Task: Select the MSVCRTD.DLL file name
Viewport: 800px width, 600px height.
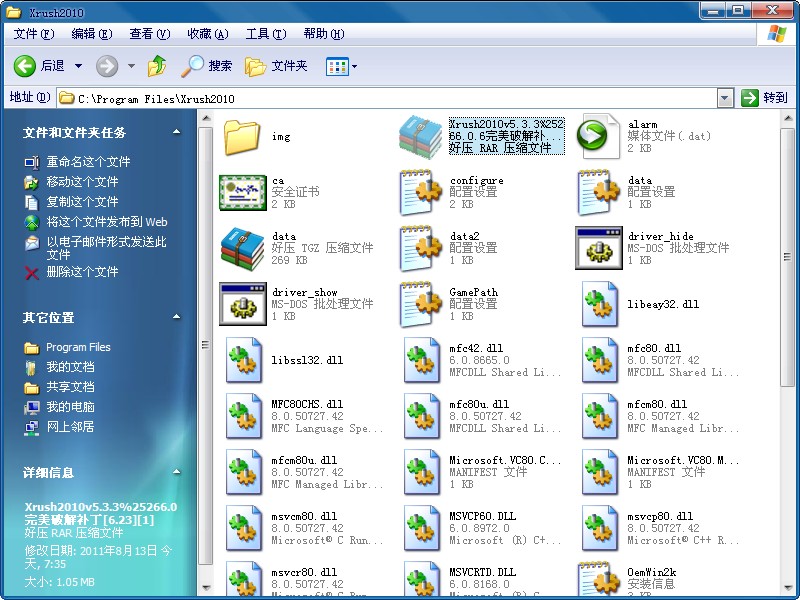Action: pos(482,572)
